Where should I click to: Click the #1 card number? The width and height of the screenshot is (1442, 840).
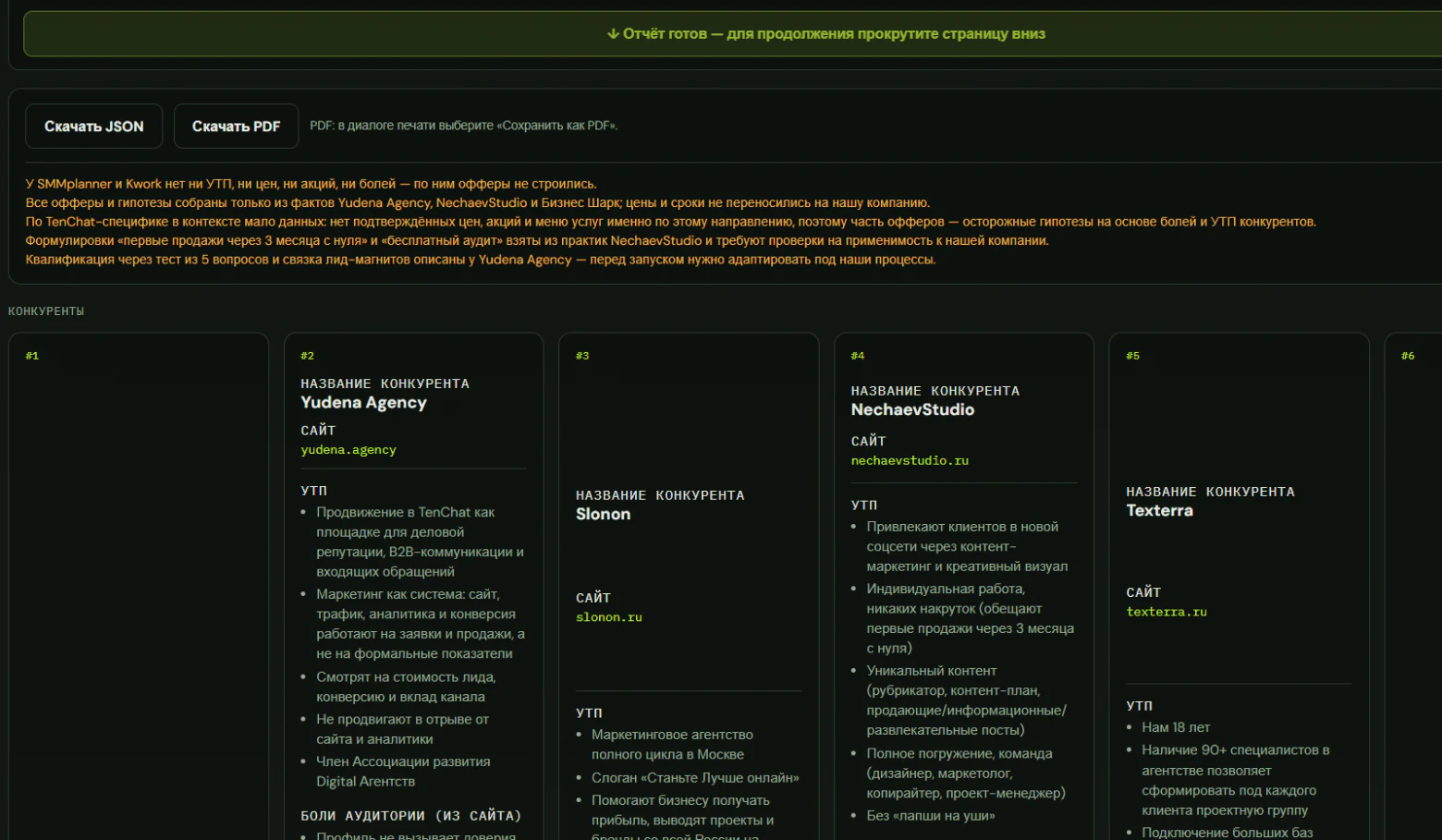[x=32, y=356]
